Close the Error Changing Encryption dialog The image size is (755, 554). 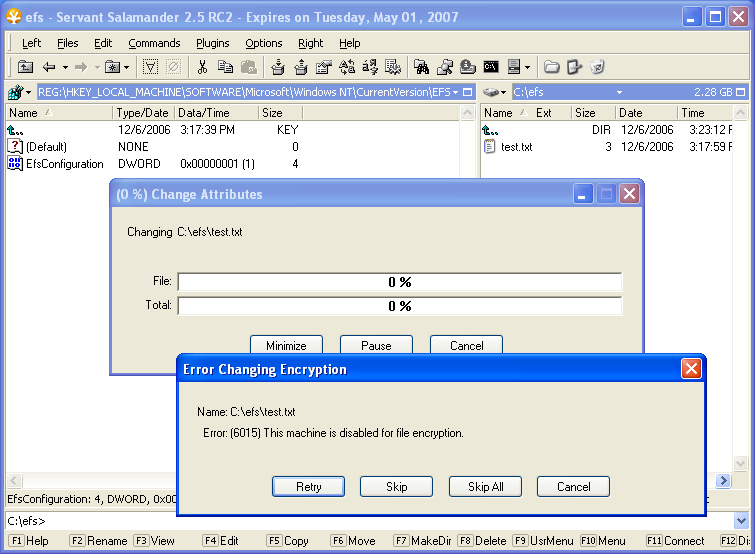pos(691,369)
